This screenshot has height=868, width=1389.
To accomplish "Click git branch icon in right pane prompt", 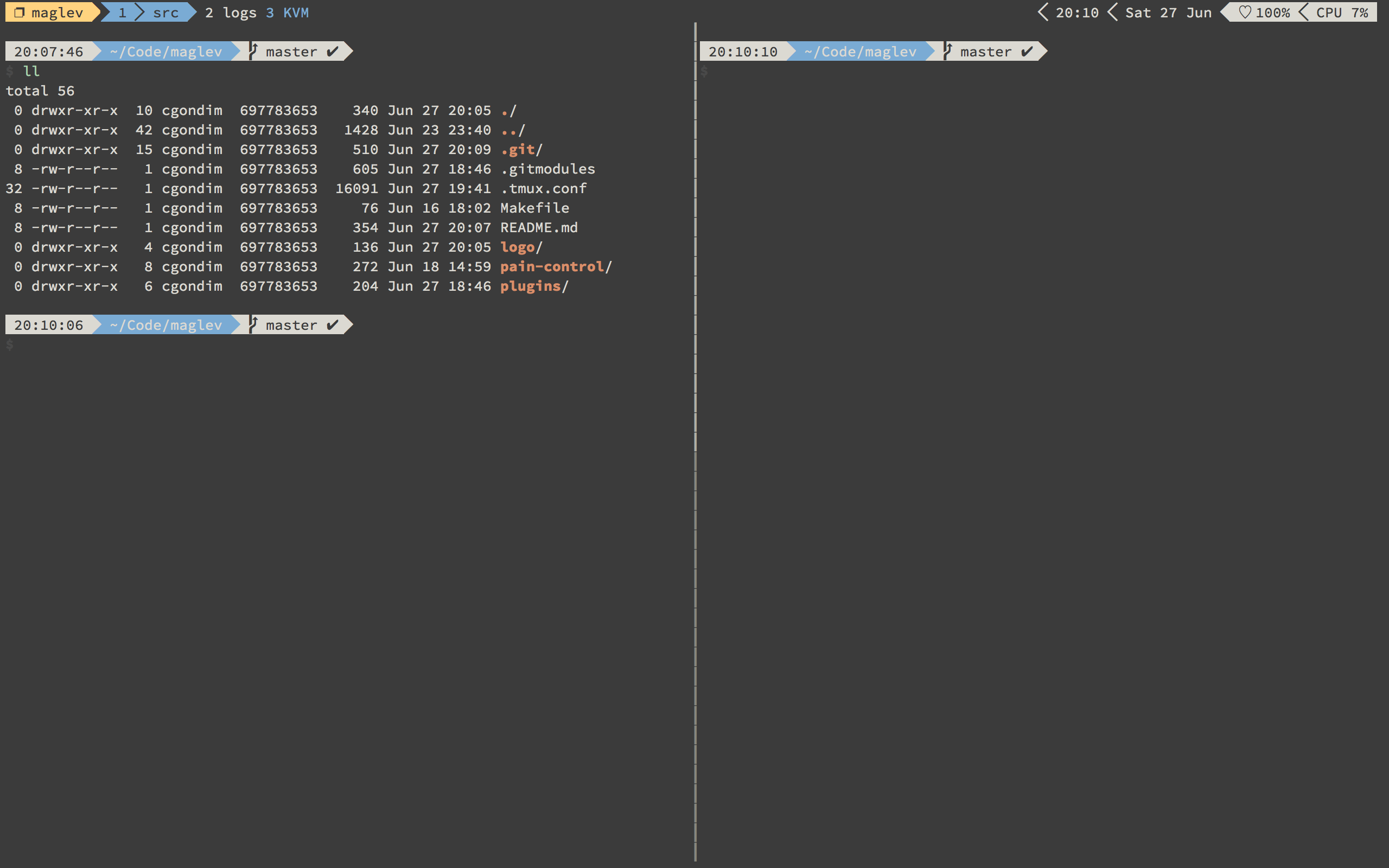I will point(948,51).
